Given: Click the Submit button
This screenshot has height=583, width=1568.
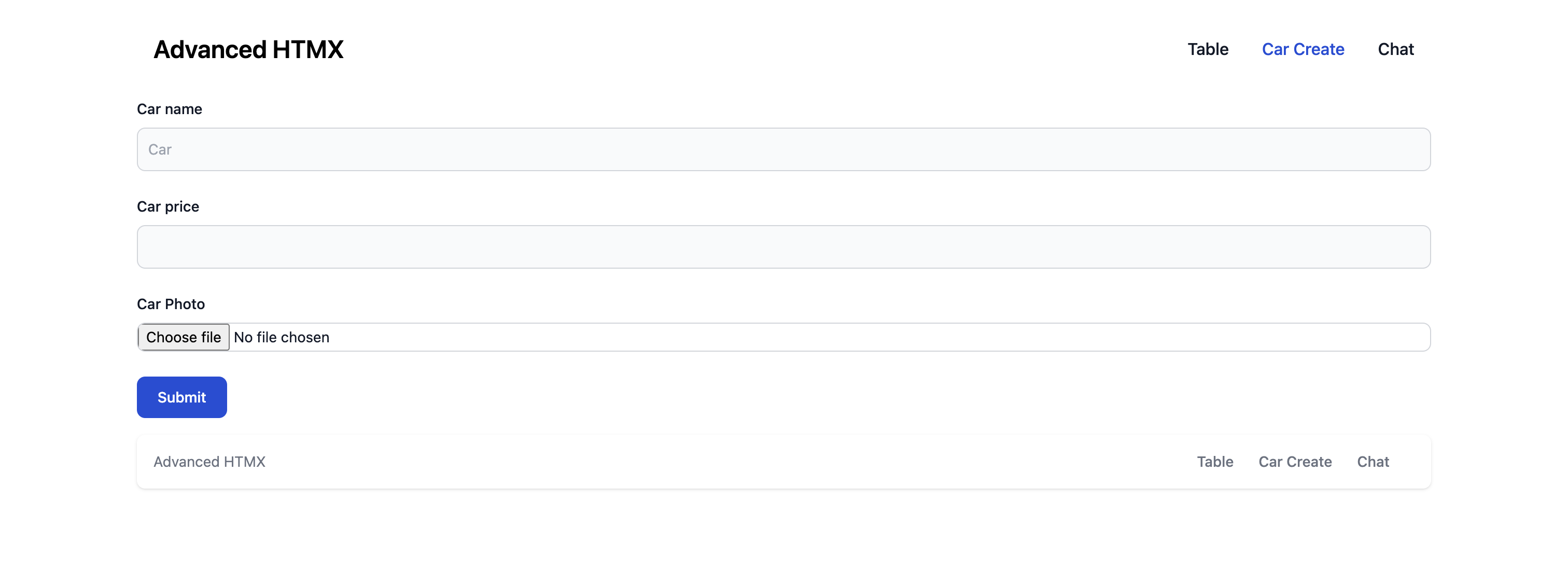Looking at the screenshot, I should (182, 396).
